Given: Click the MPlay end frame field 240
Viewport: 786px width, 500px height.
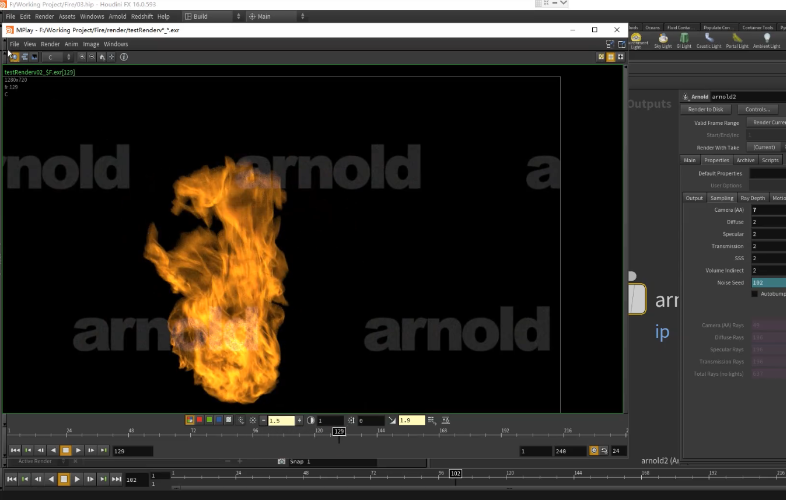Looking at the screenshot, I should tap(570, 451).
